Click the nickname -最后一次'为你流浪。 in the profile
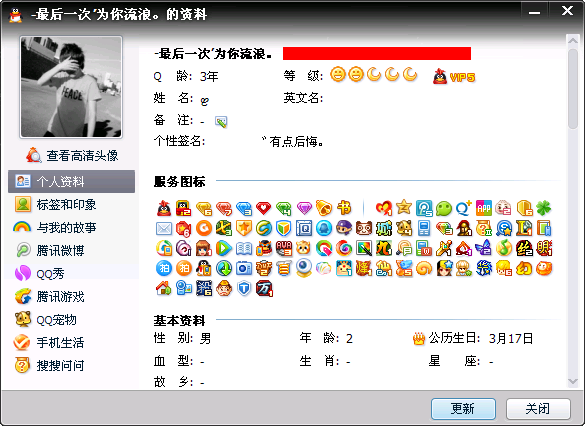The width and height of the screenshot is (585, 426). coord(213,54)
